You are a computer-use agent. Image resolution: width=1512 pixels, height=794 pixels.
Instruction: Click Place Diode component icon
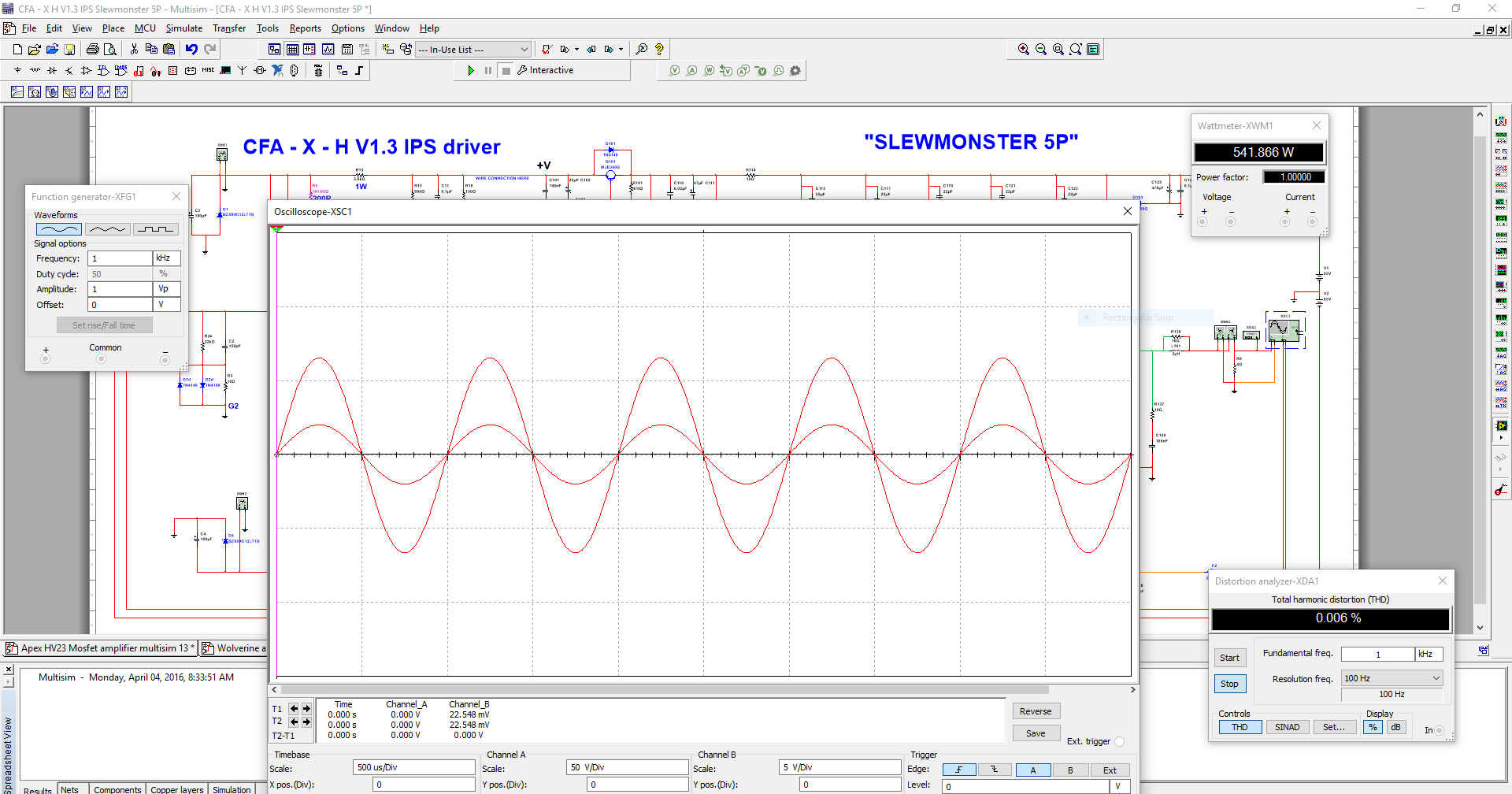pos(52,70)
